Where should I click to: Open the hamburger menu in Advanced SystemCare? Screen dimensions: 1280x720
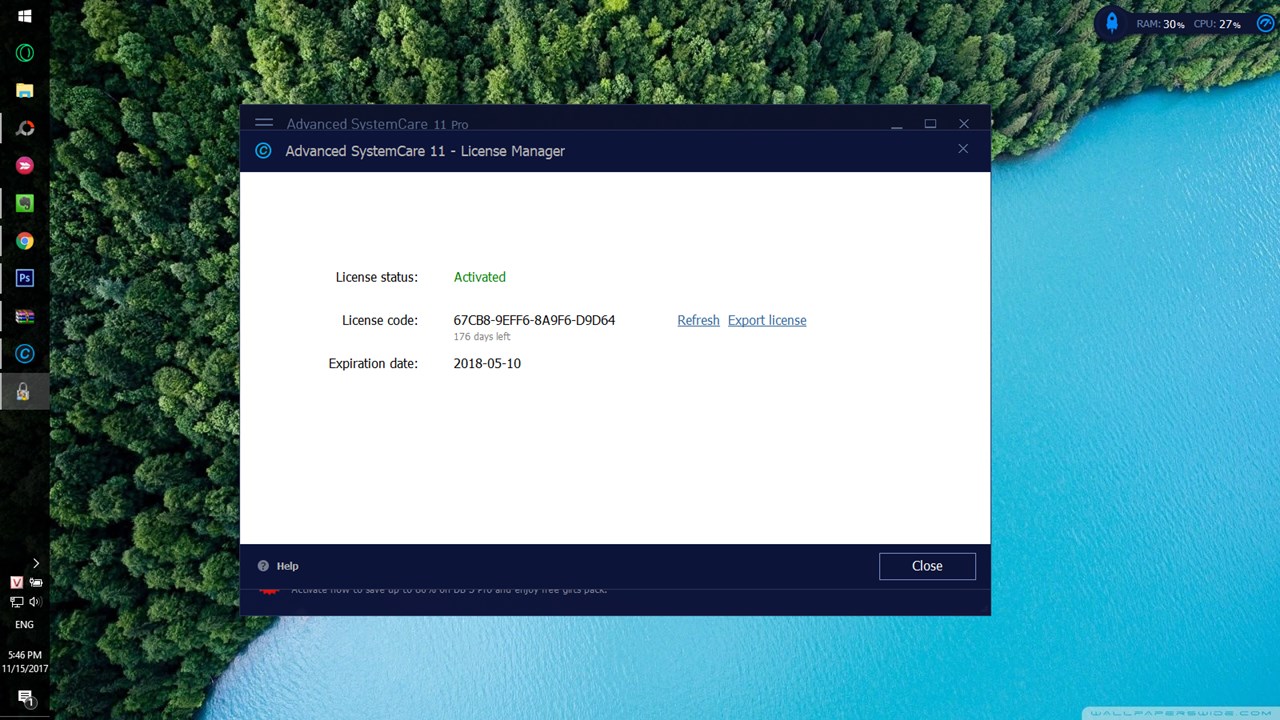(x=264, y=123)
